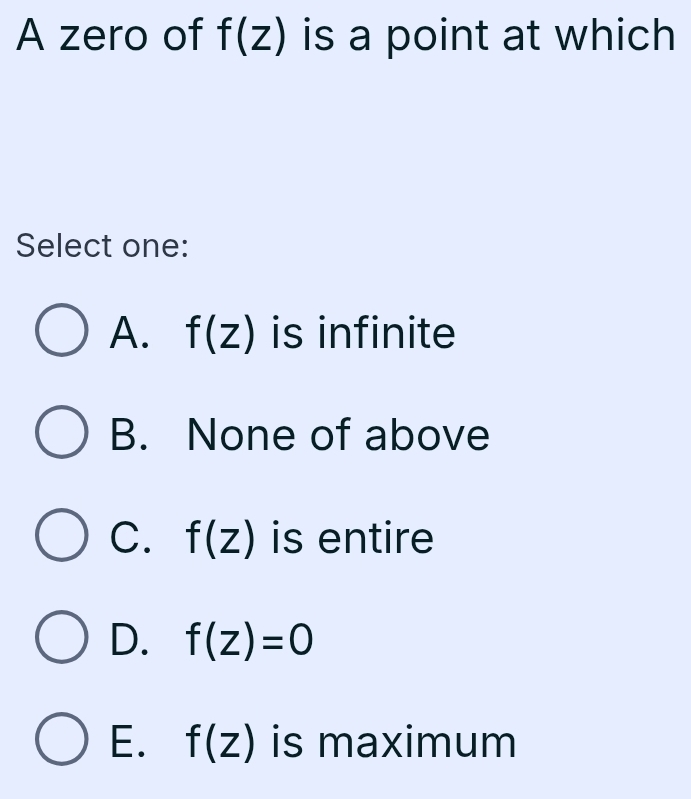The image size is (691, 799).
Task: Click the answer text "f(z) is maximum"
Action: click(x=351, y=742)
